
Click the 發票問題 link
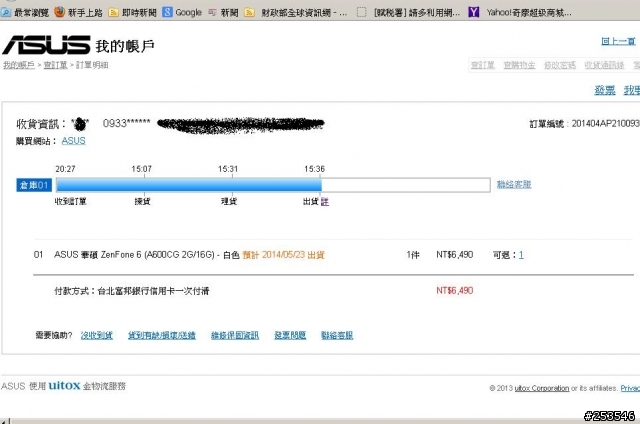tap(290, 335)
